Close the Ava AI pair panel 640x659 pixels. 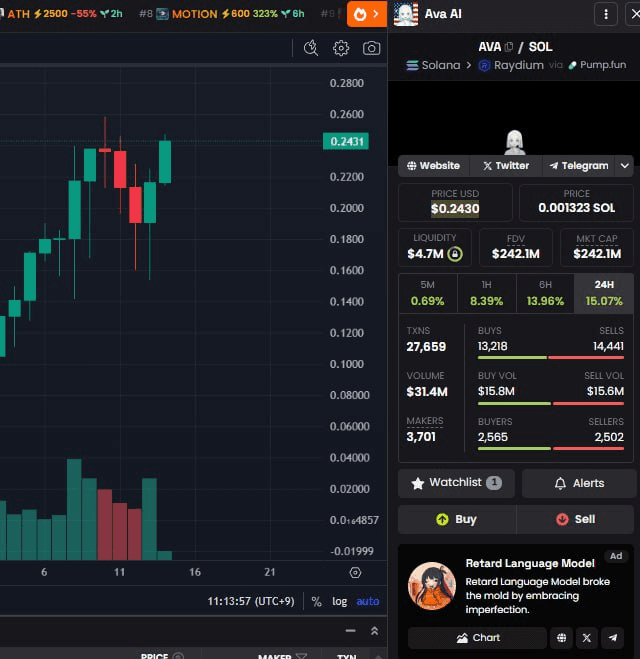635,14
